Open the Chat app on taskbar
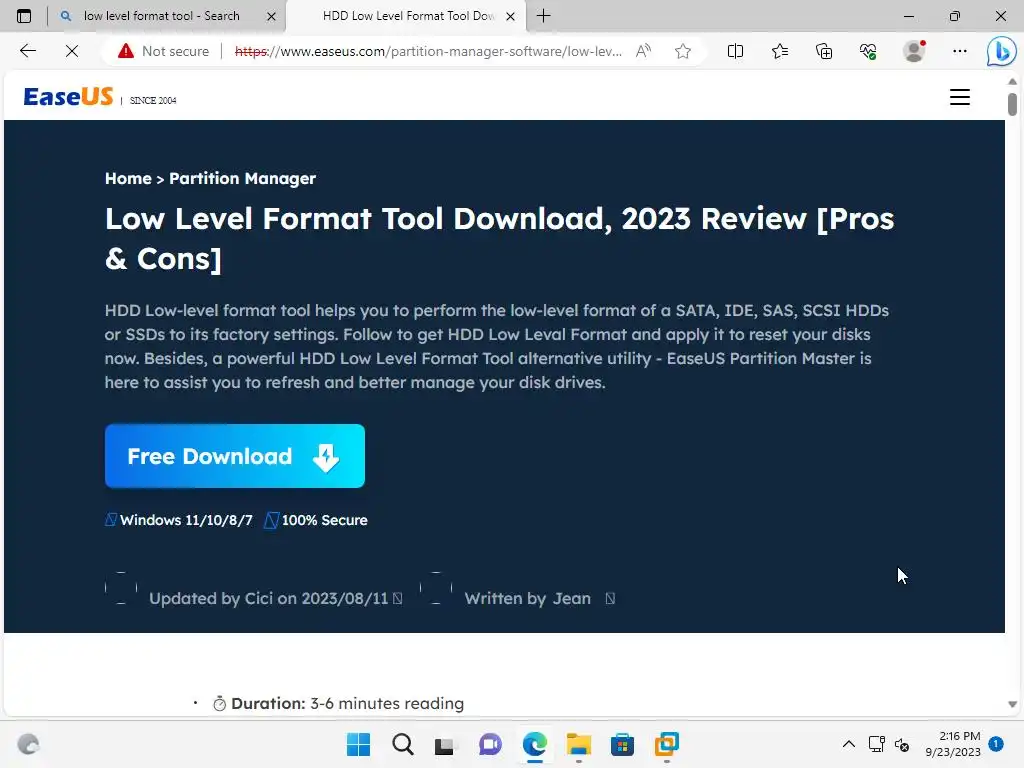The width and height of the screenshot is (1024, 768). (490, 744)
